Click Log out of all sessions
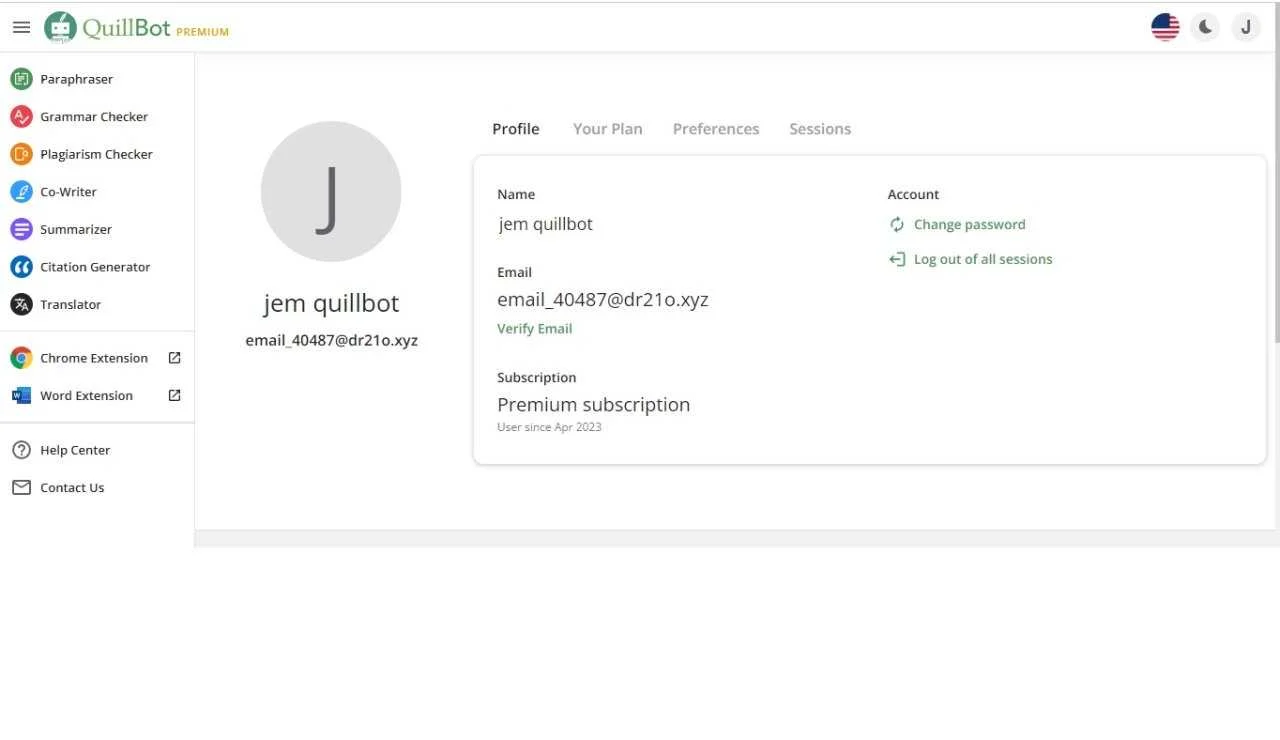The height and width of the screenshot is (740, 1280). [x=983, y=259]
